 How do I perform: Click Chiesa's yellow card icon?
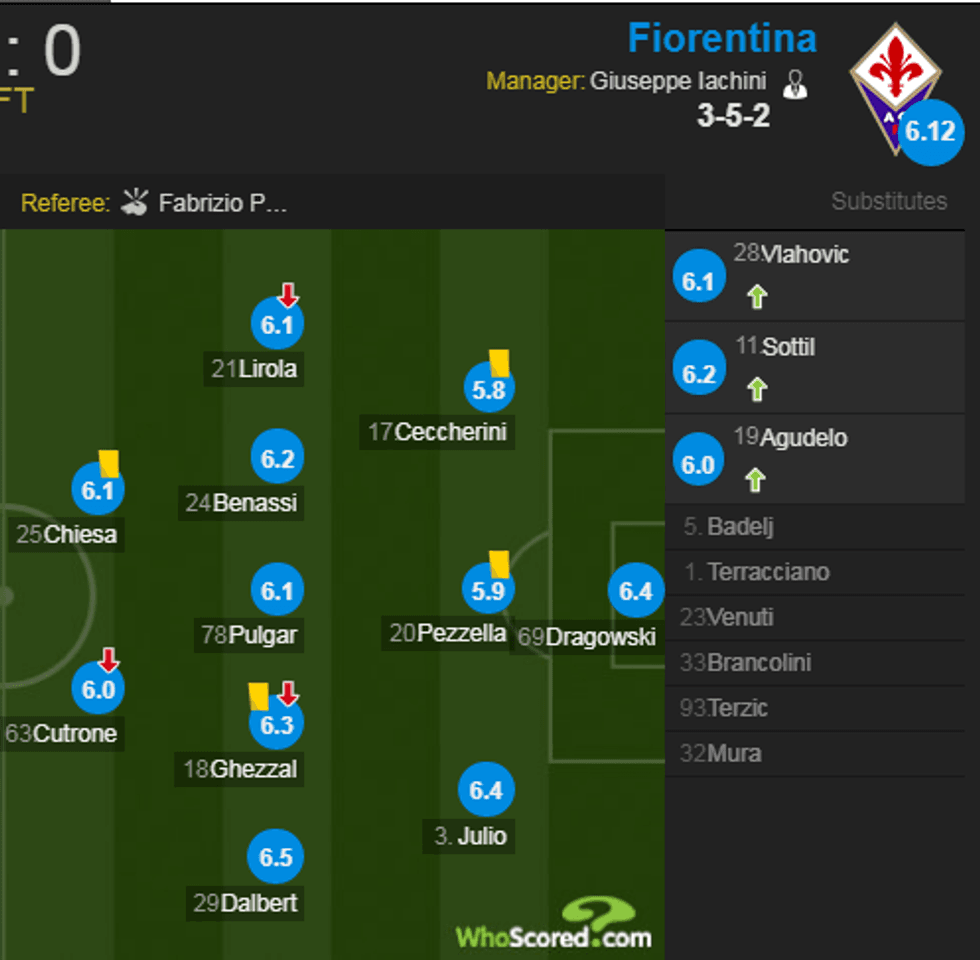click(109, 462)
